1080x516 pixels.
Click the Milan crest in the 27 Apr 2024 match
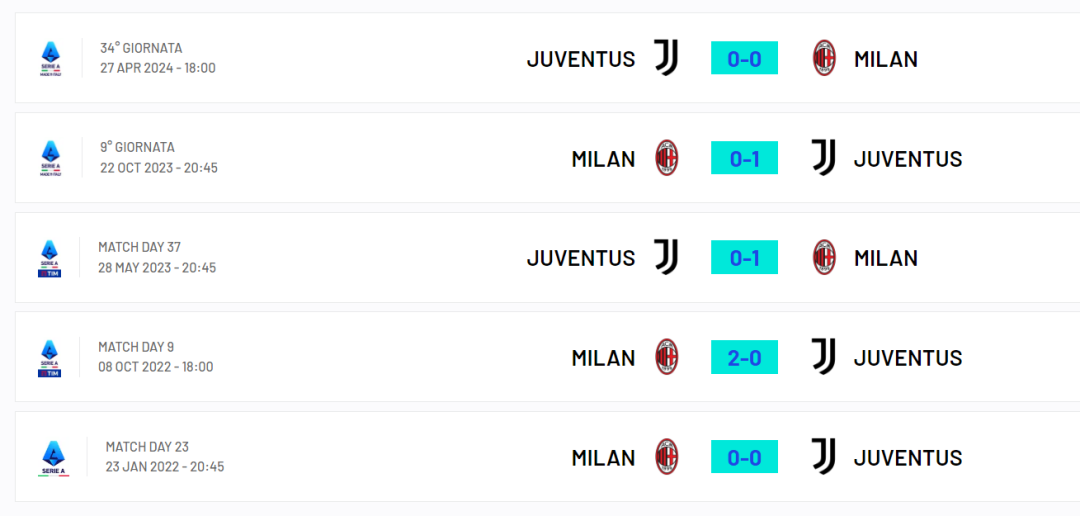824,58
